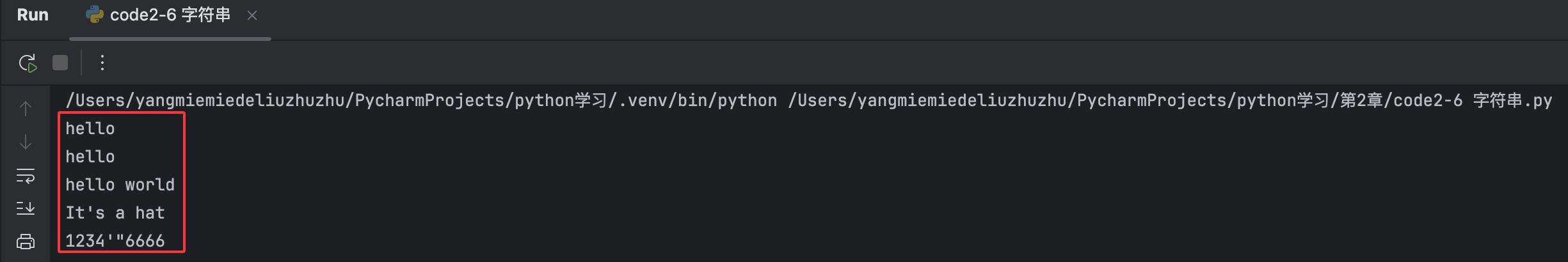Click the Print console output icon
This screenshot has width=1568, height=262.
26,242
